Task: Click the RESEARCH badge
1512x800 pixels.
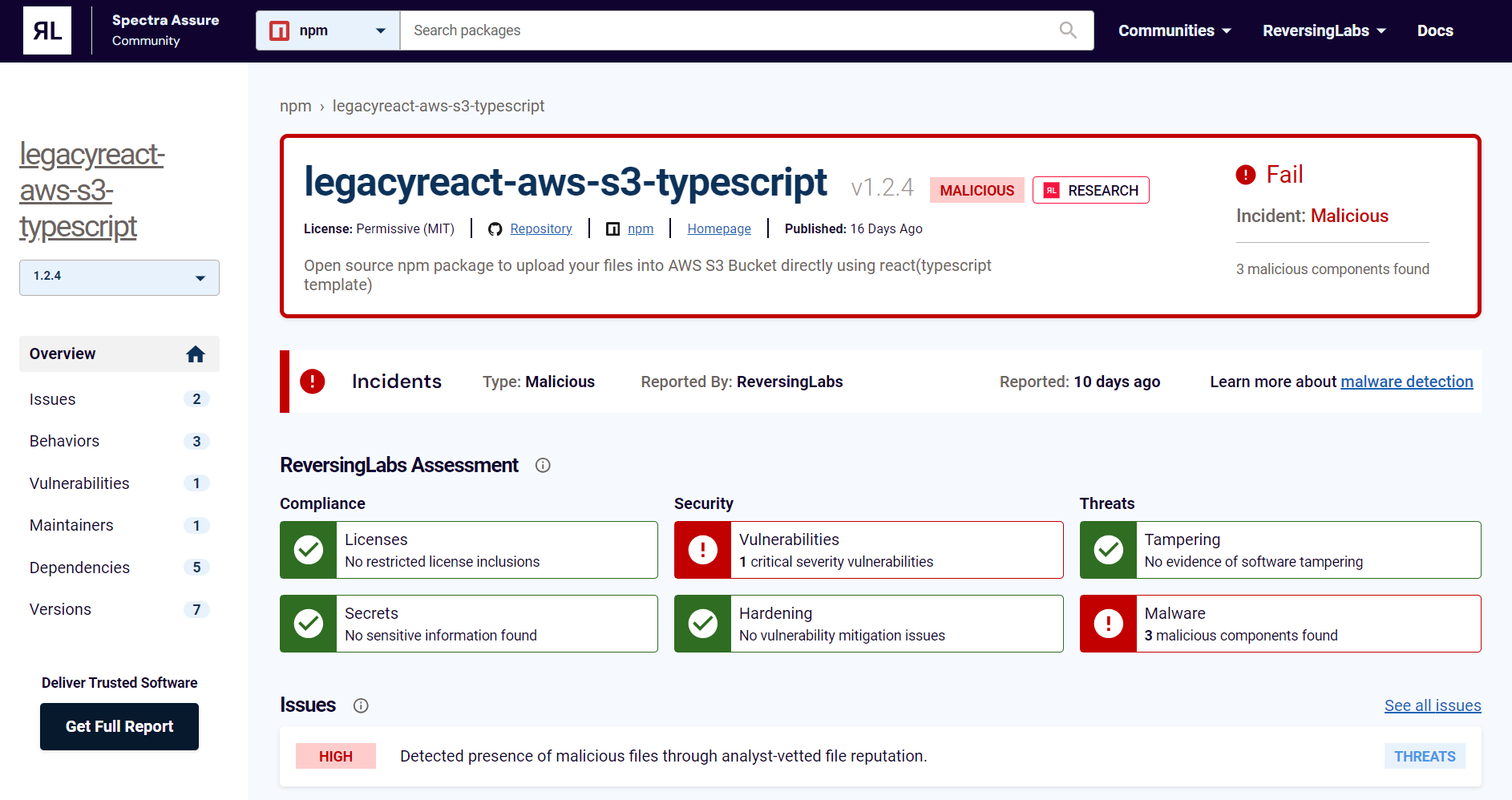Action: [x=1091, y=190]
